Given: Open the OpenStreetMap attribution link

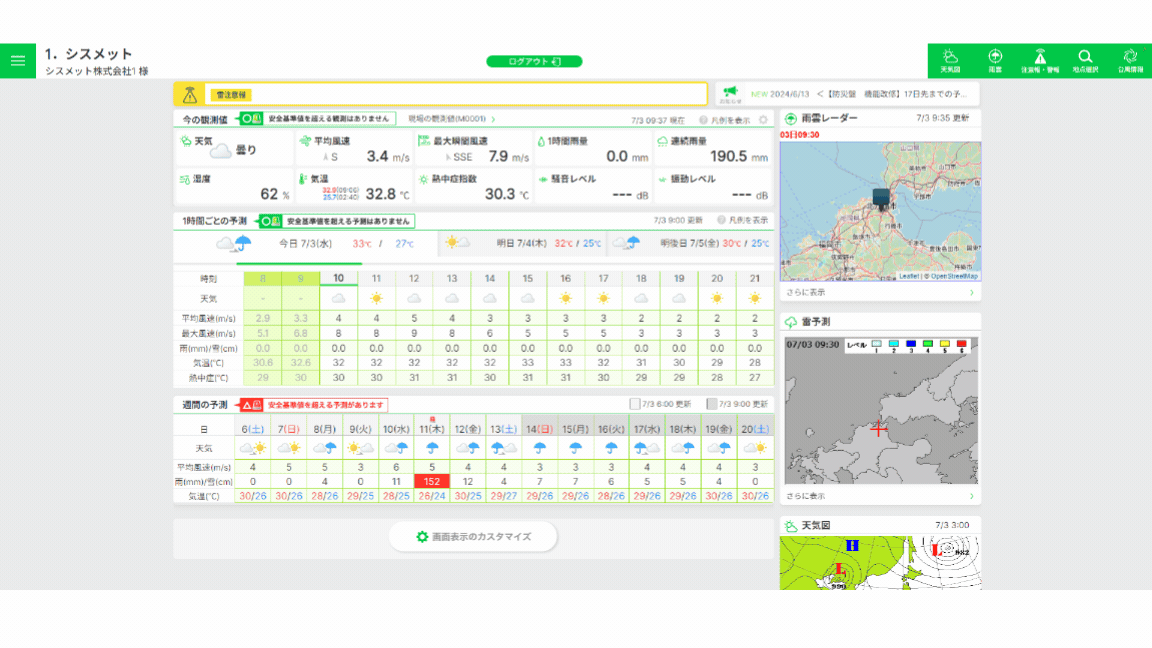Looking at the screenshot, I should coord(954,276).
